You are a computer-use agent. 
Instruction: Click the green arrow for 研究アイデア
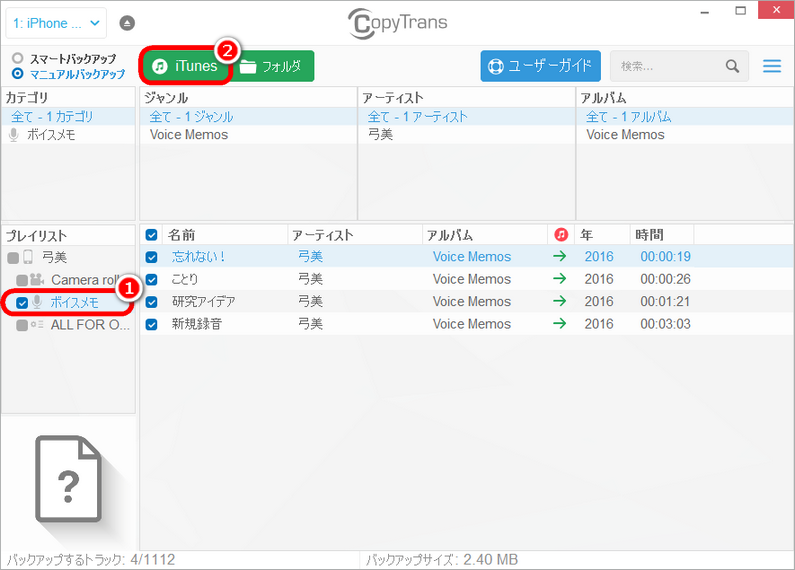click(x=560, y=301)
